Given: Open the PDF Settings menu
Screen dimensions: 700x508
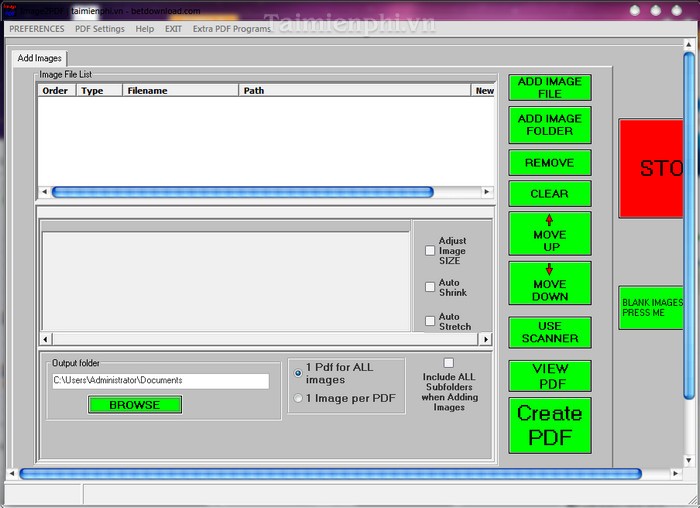Looking at the screenshot, I should coord(100,29).
